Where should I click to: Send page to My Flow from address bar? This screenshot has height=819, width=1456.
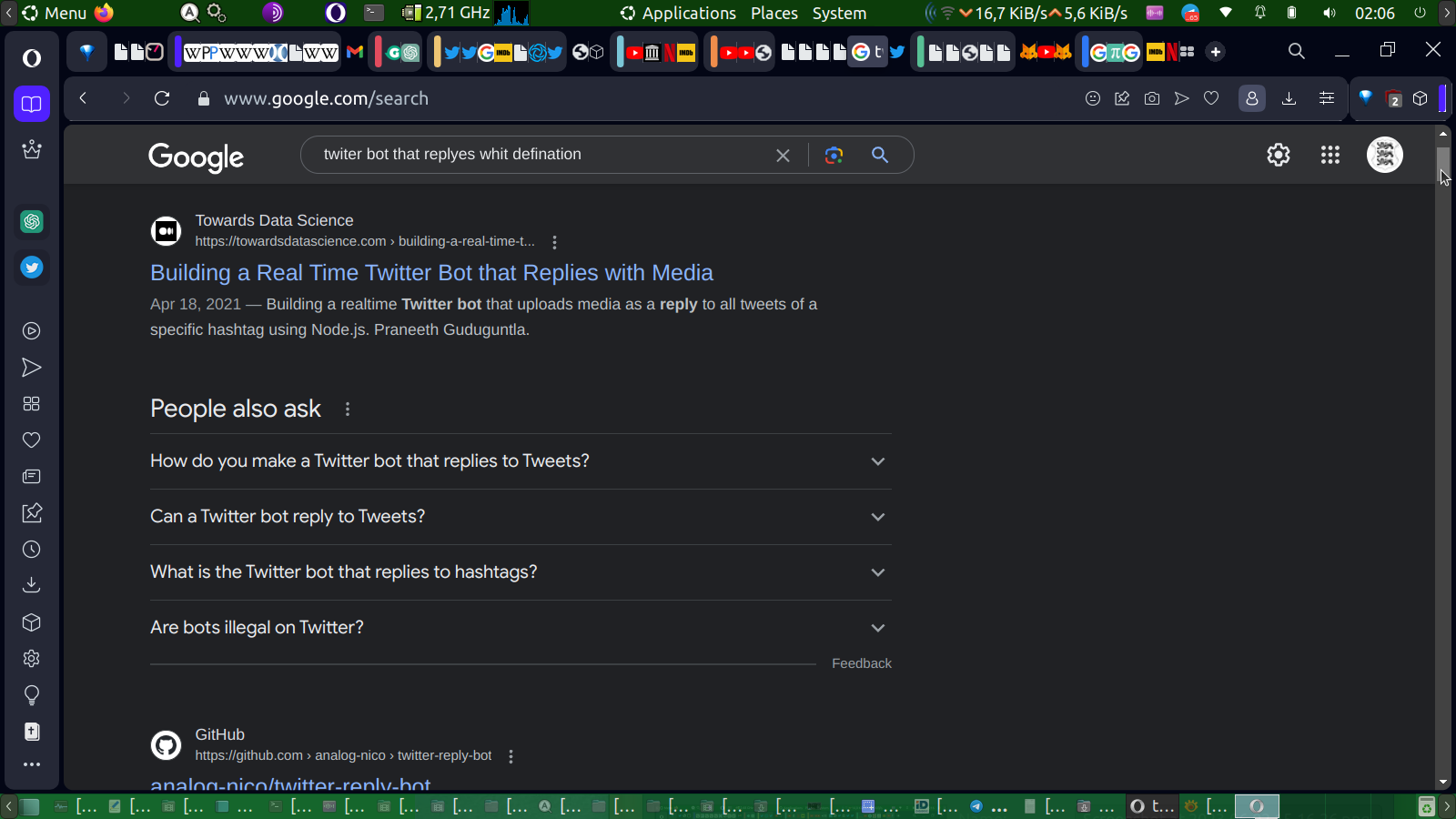[x=1182, y=98]
